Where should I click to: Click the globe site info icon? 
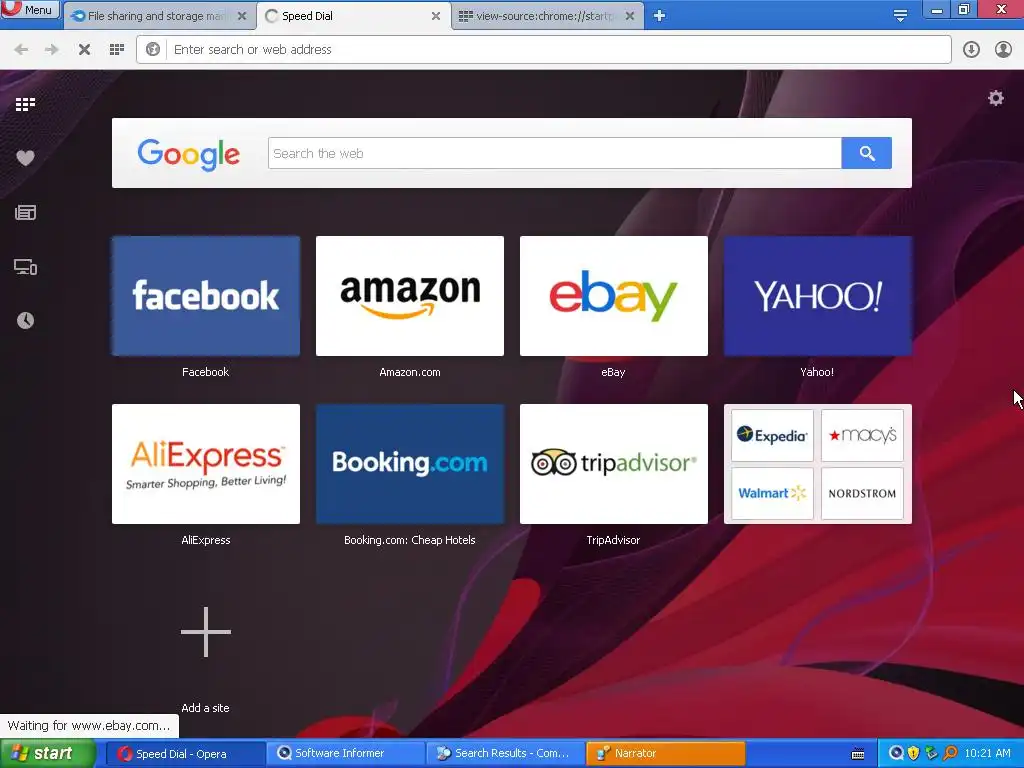coord(153,50)
